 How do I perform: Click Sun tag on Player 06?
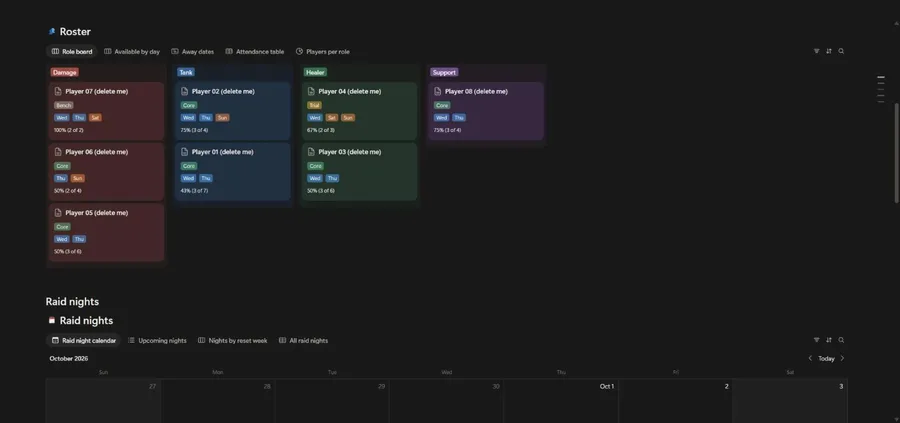click(77, 178)
